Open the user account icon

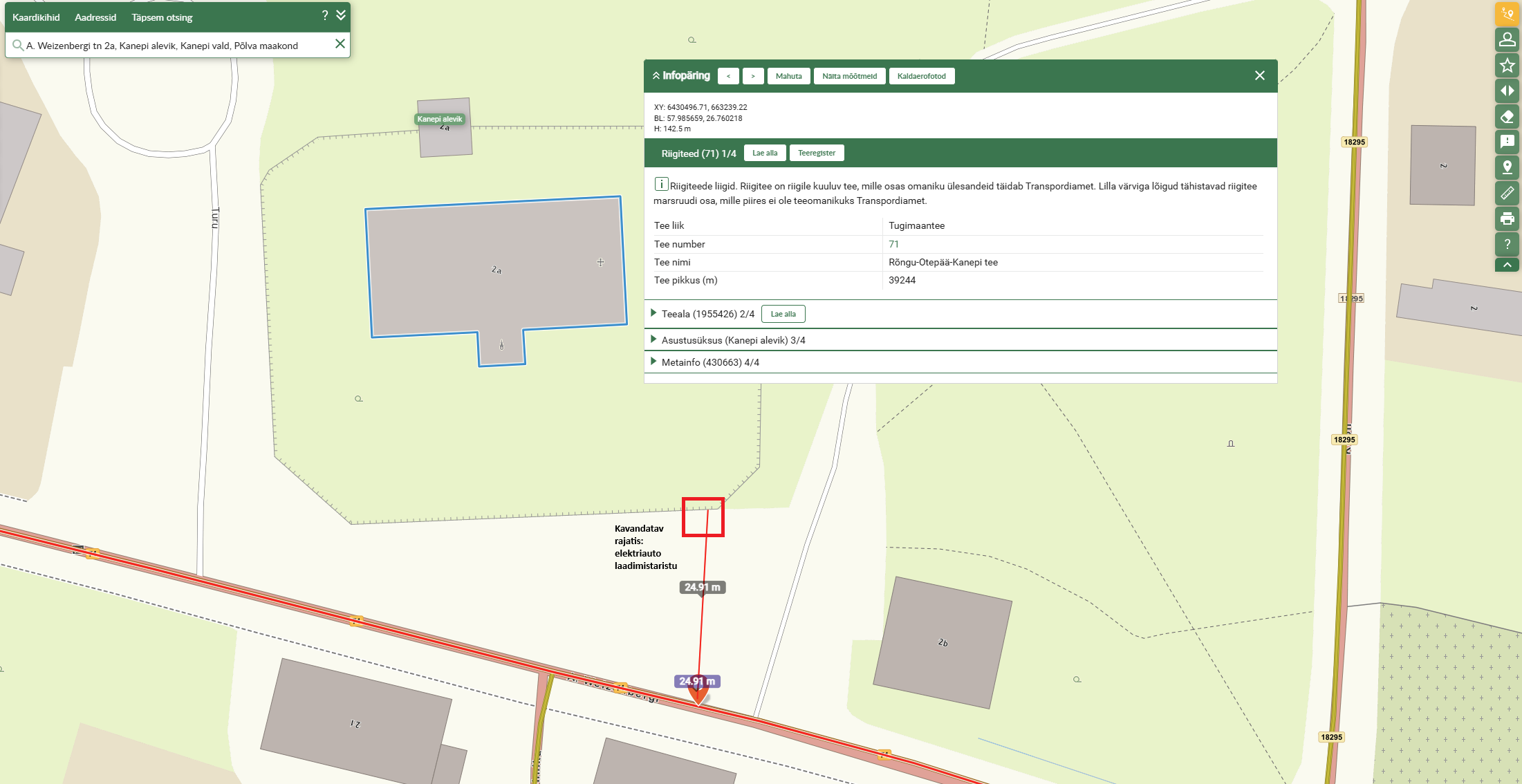point(1507,39)
